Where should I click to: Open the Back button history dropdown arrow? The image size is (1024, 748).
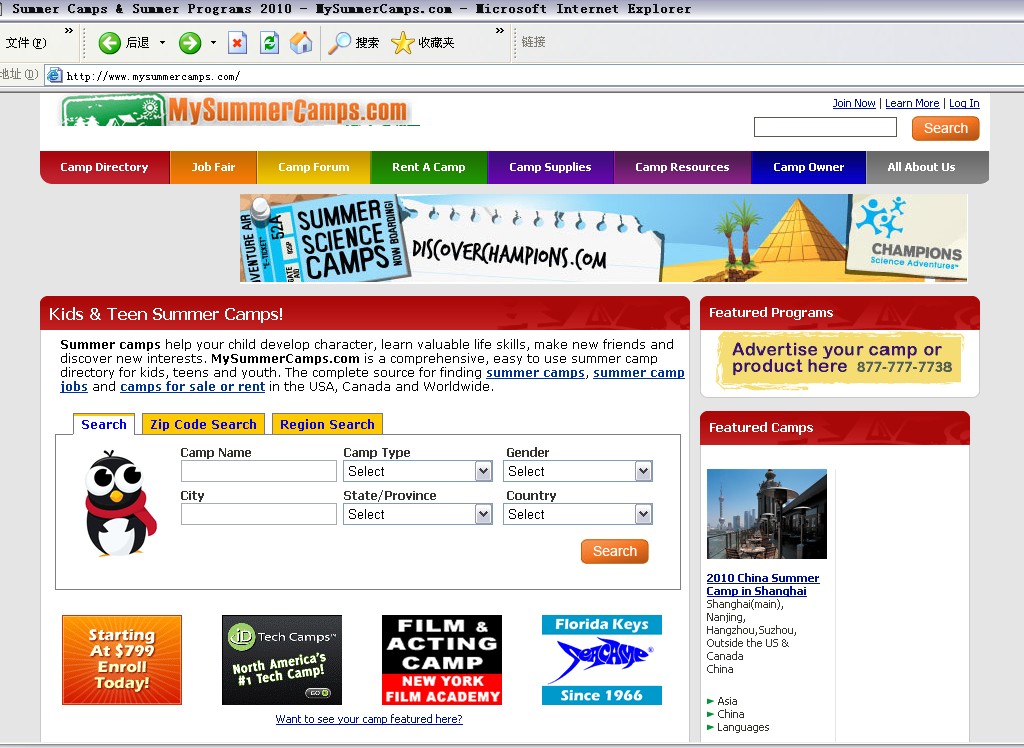163,43
